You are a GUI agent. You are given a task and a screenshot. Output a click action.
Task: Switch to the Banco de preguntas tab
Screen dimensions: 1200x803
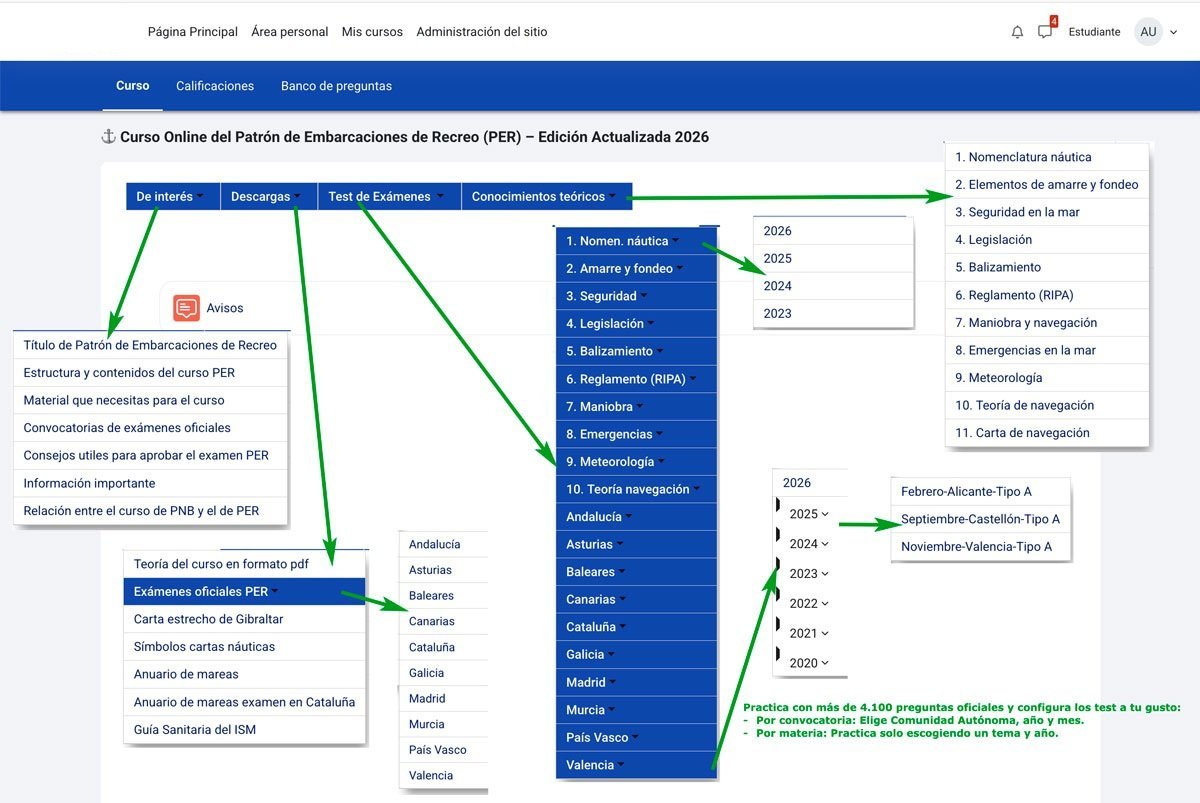coord(338,86)
